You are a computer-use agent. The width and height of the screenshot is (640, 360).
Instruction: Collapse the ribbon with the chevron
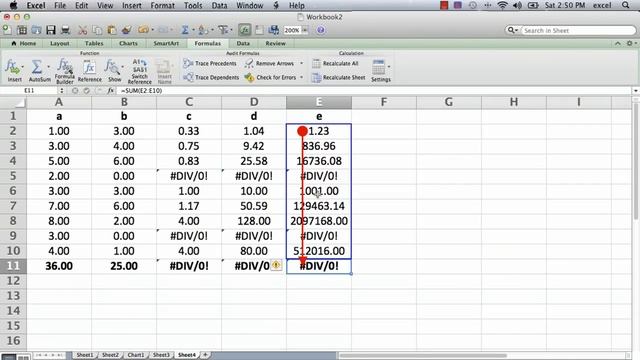coord(618,43)
